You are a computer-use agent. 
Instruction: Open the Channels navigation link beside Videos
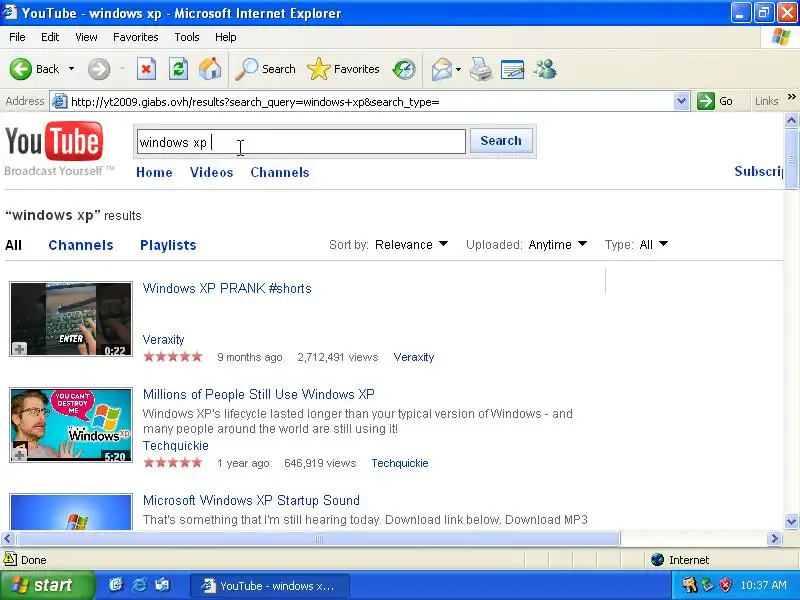click(280, 172)
